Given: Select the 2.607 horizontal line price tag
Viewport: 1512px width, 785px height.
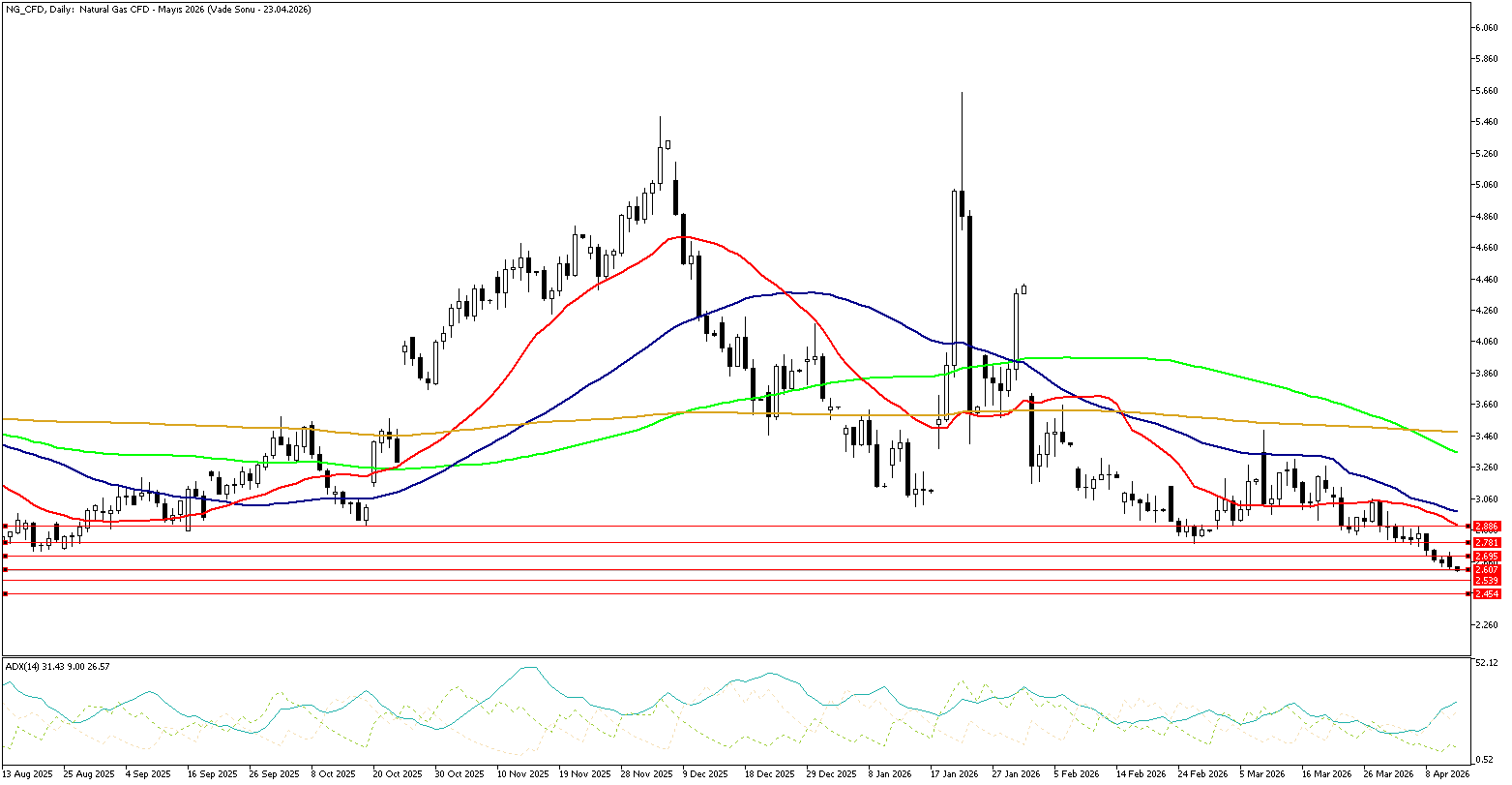Looking at the screenshot, I should click(1487, 570).
